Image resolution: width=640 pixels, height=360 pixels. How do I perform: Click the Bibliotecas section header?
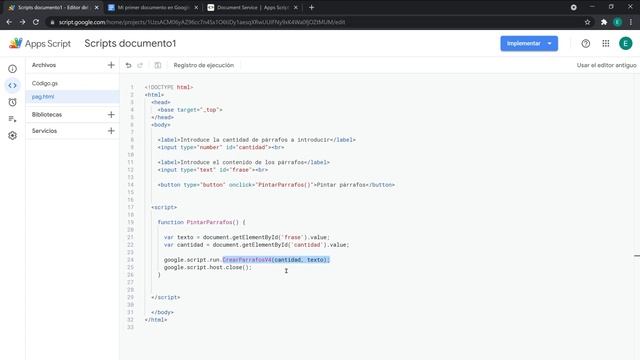[47, 115]
